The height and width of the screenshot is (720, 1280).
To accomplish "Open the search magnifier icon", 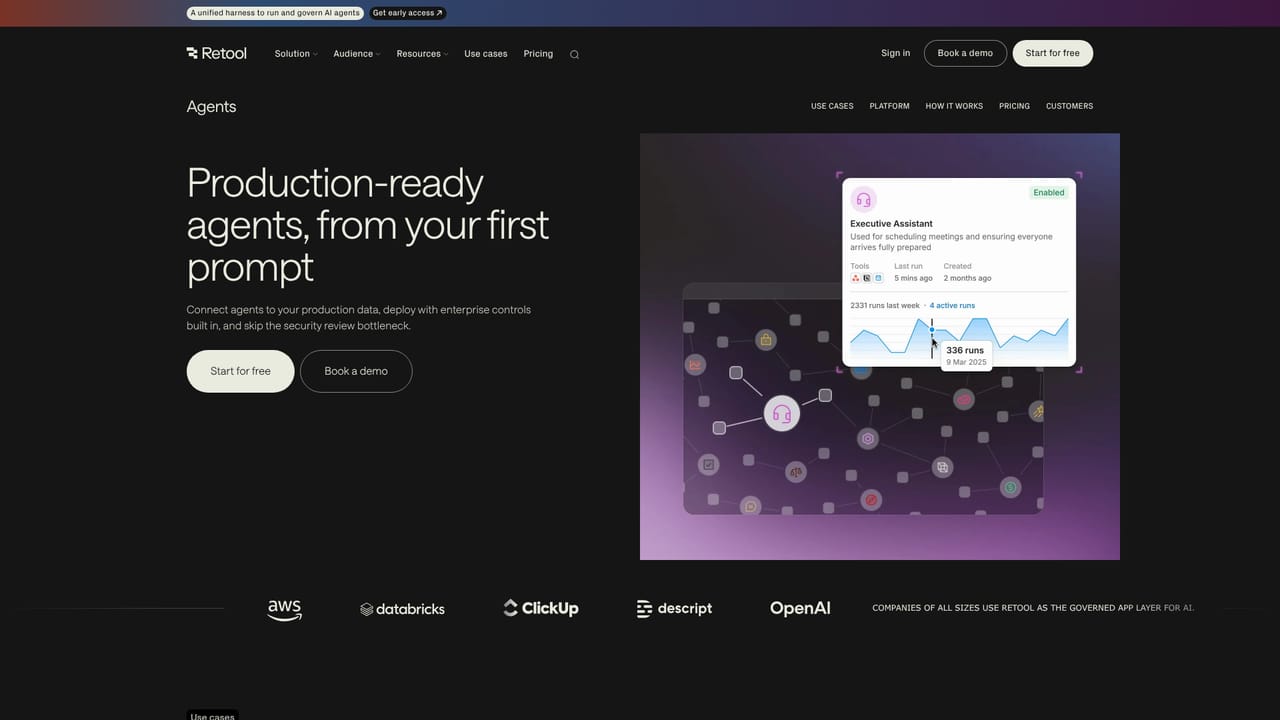I will [574, 54].
